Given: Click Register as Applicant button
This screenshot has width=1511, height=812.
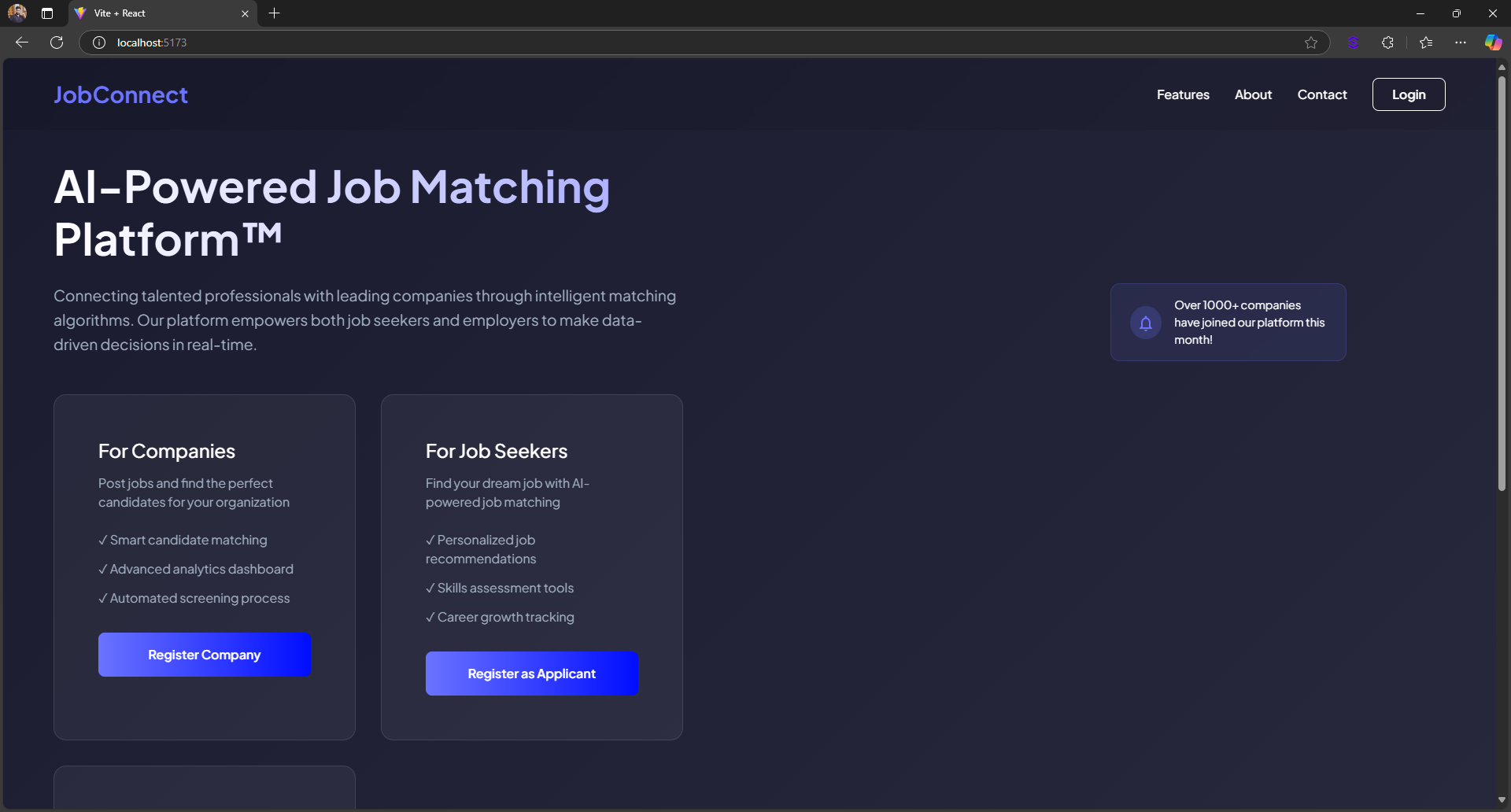Looking at the screenshot, I should click(x=532, y=674).
